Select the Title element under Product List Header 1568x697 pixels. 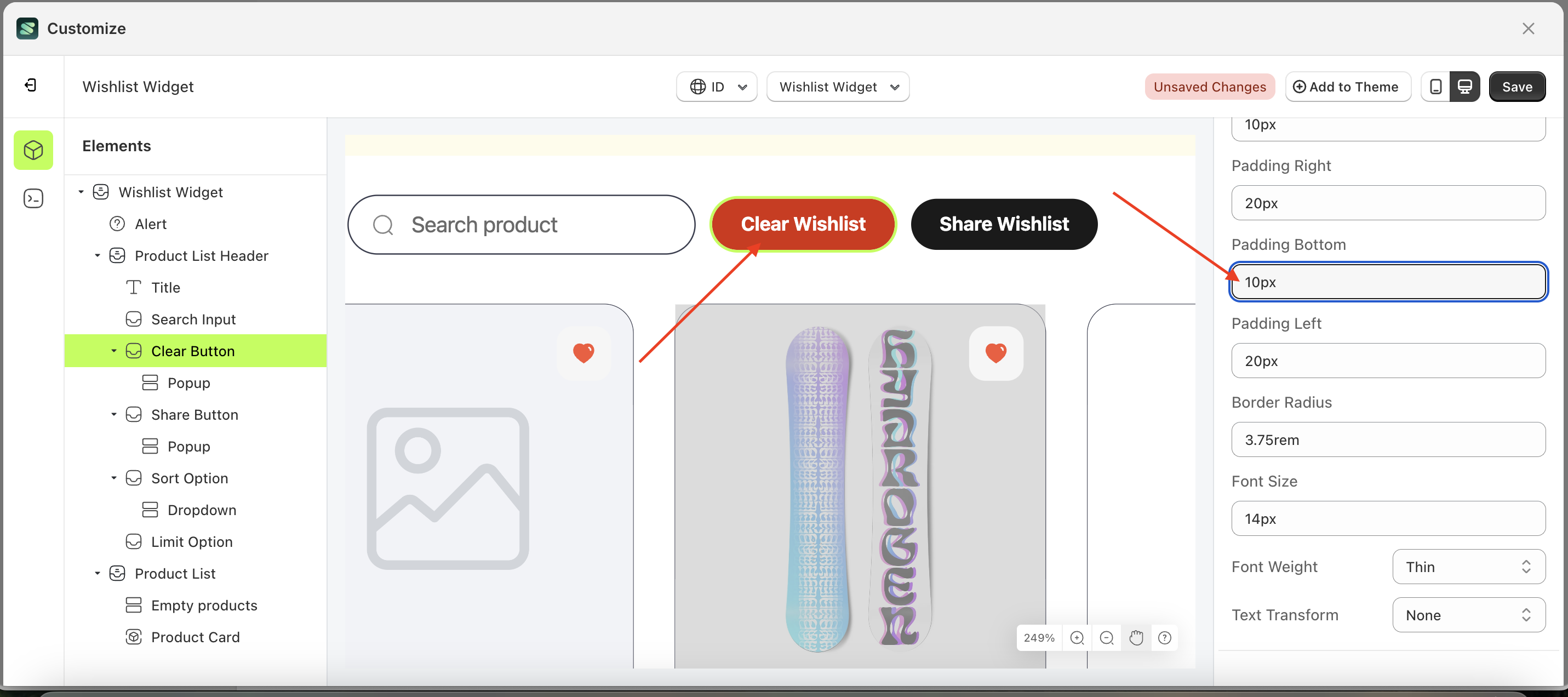click(165, 287)
